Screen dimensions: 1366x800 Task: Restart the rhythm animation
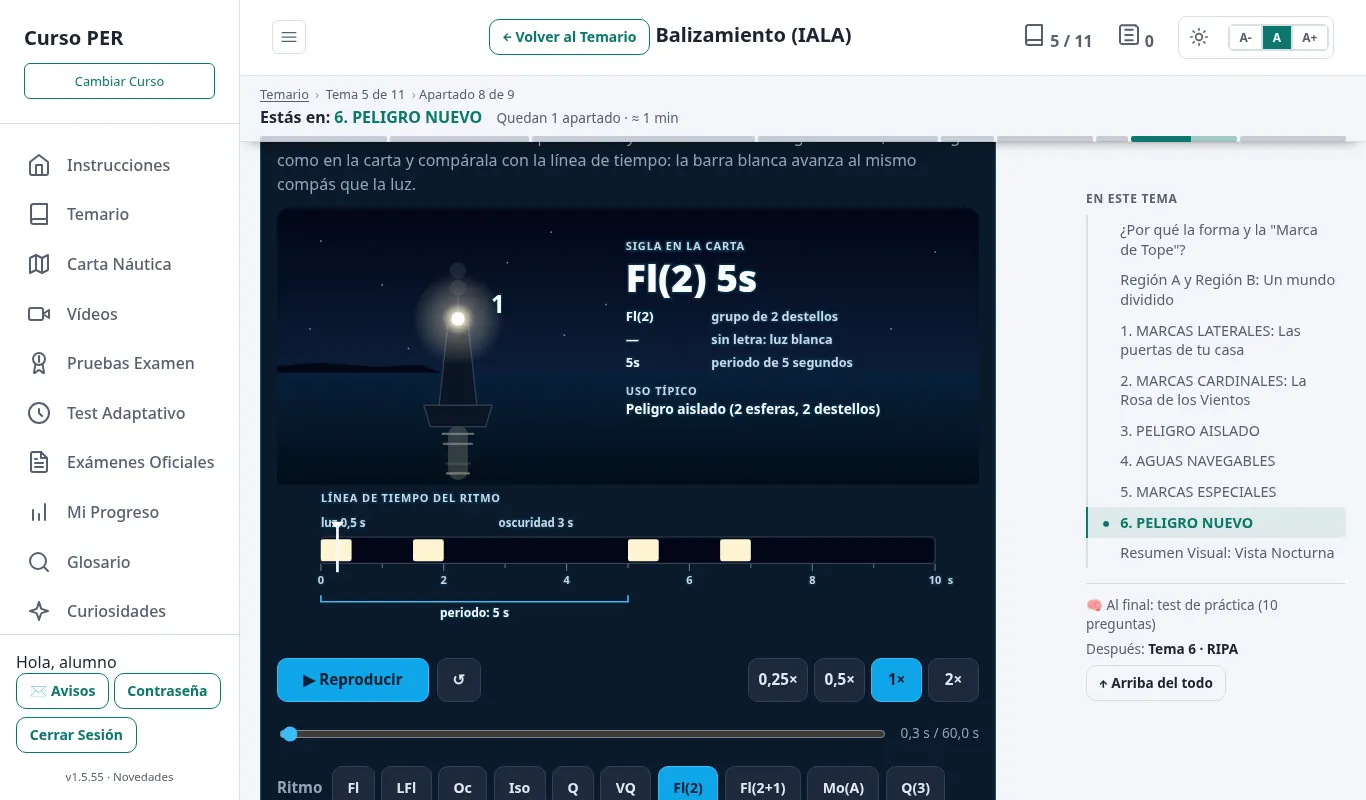click(x=459, y=680)
